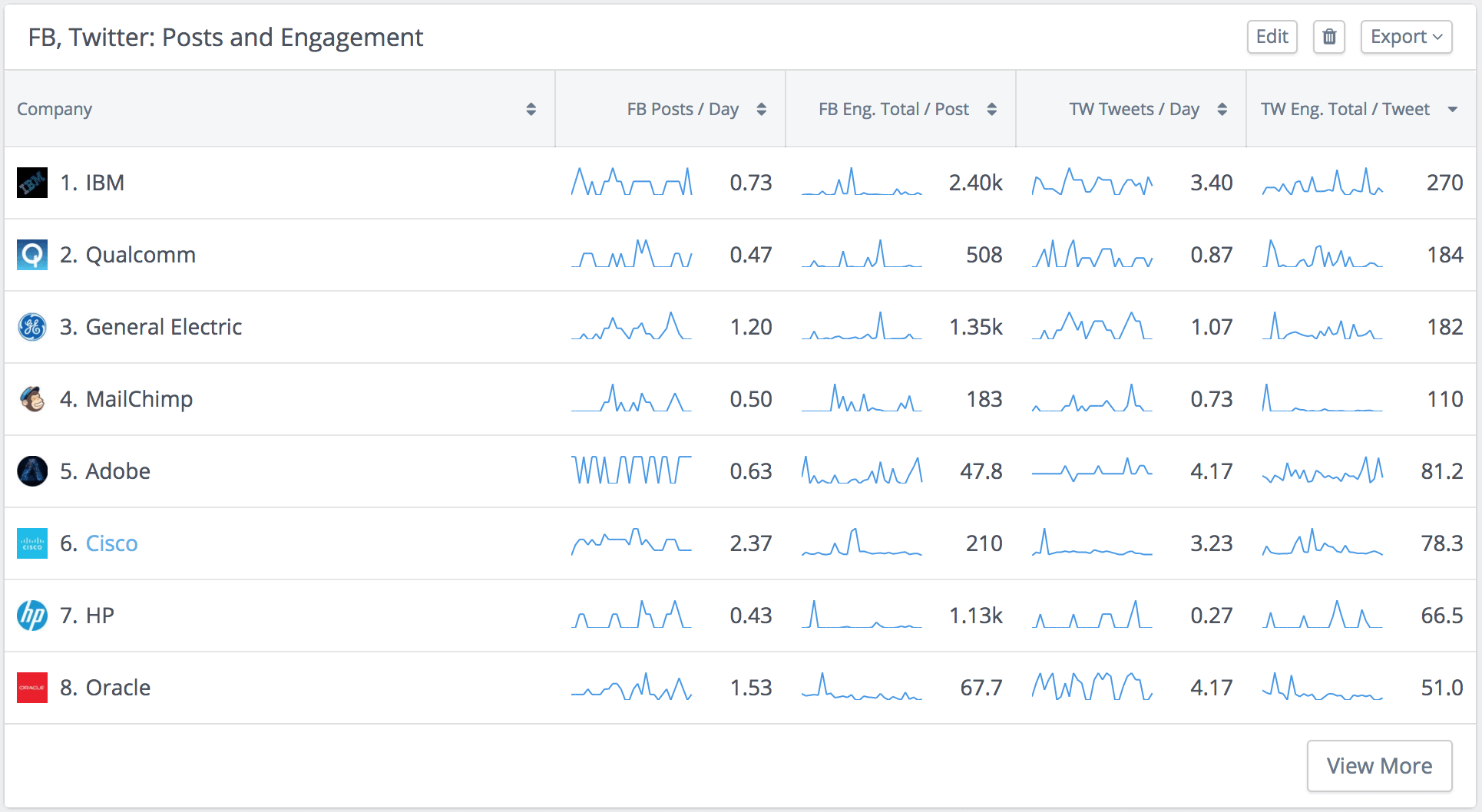The image size is (1482, 812).
Task: Click Oracle TW Tweets sparkline chart
Action: pos(1092,687)
